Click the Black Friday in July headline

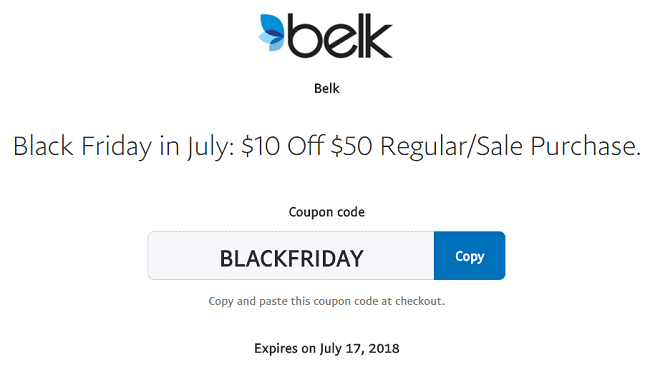[x=327, y=146]
